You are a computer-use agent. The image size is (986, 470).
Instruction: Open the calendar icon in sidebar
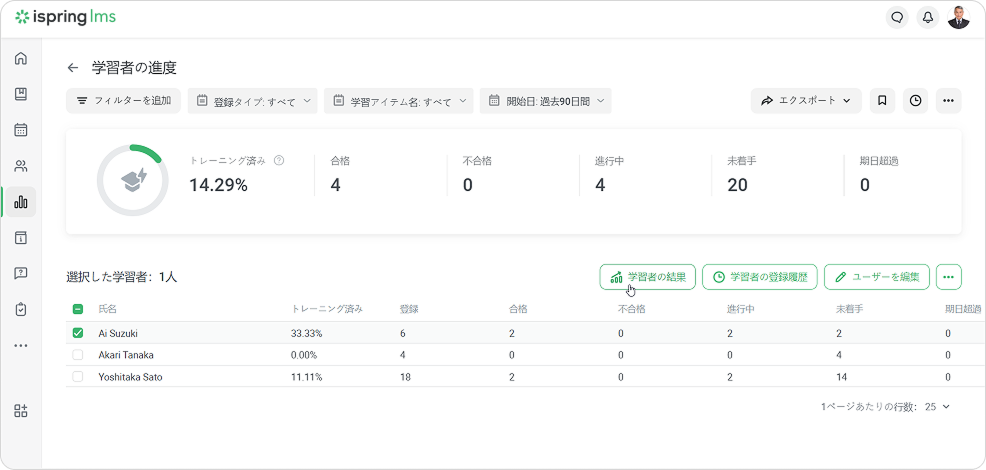click(21, 130)
